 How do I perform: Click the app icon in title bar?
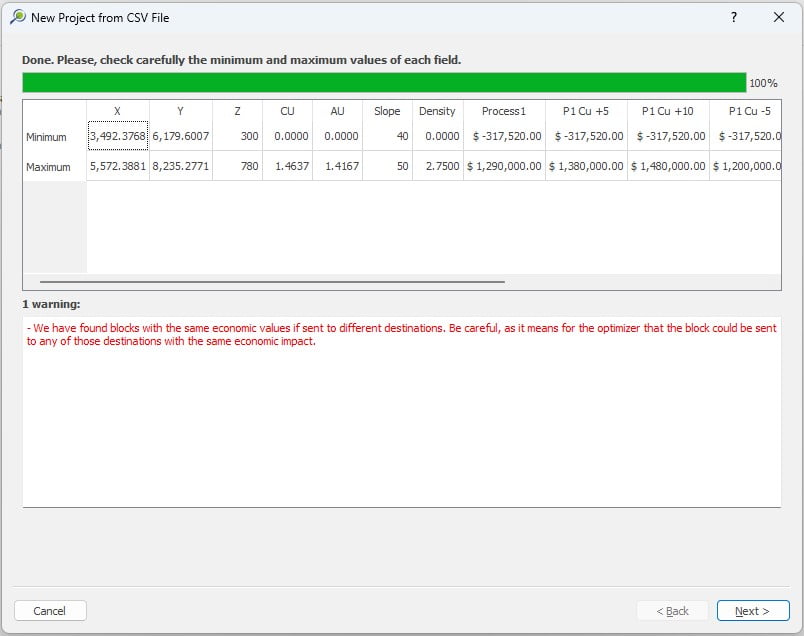(x=17, y=17)
